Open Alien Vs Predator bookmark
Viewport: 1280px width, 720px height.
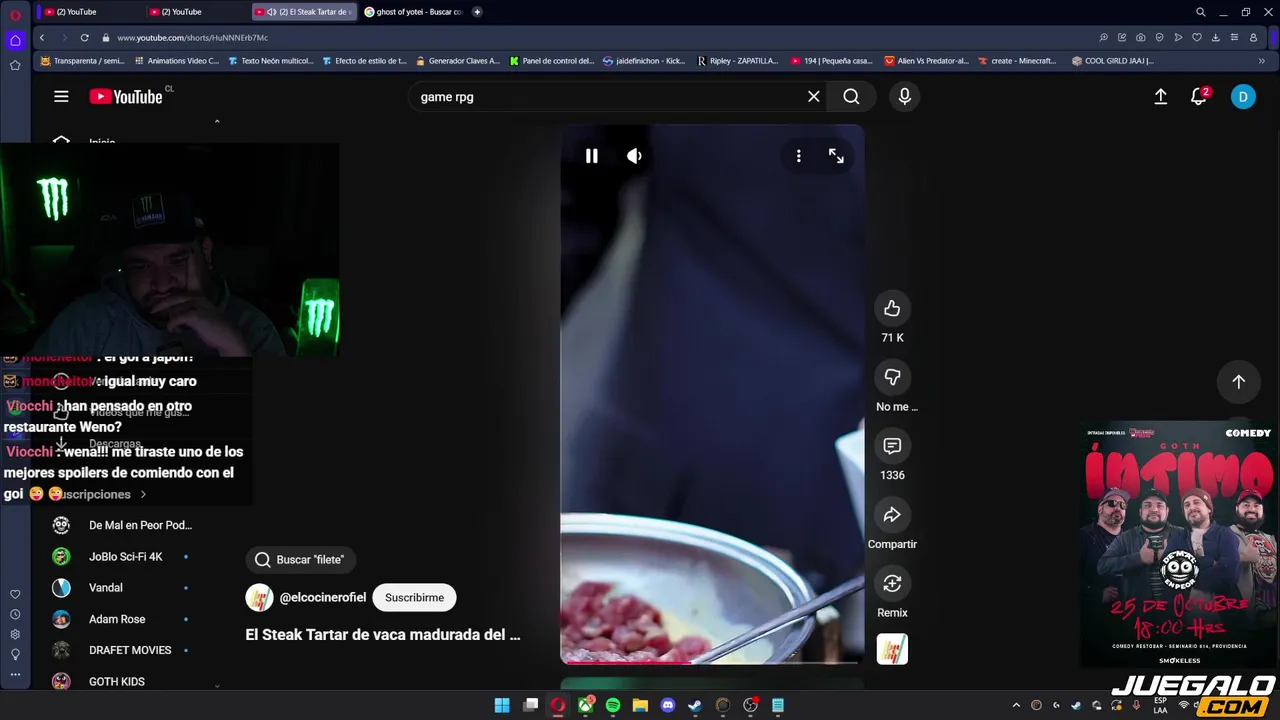click(x=926, y=61)
